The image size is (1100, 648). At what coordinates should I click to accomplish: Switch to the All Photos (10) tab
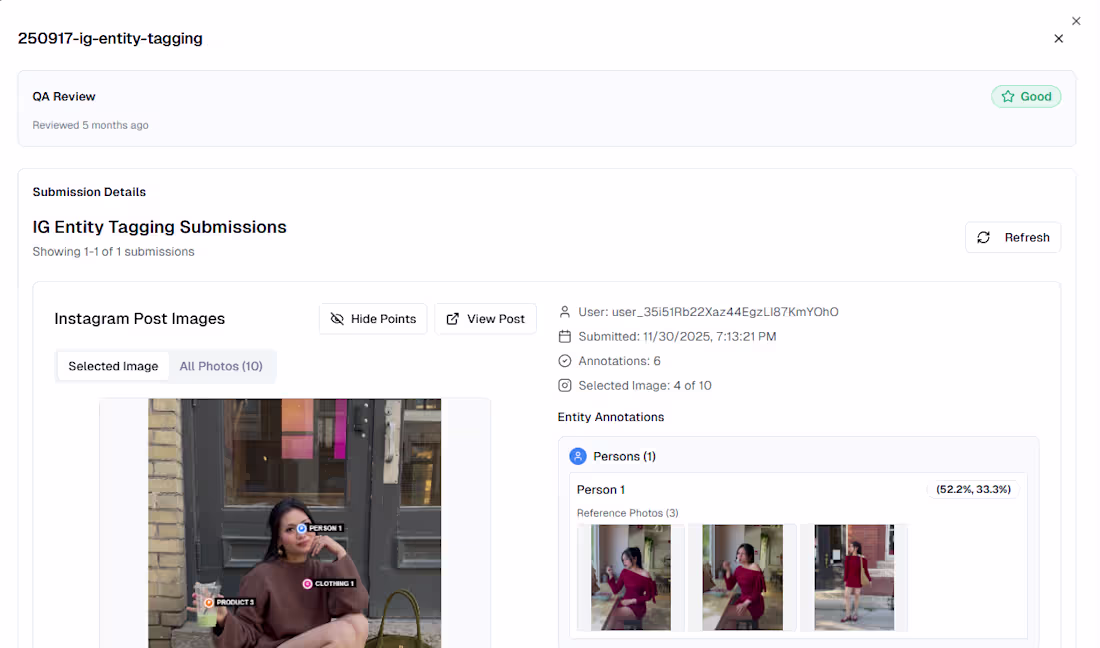(221, 366)
